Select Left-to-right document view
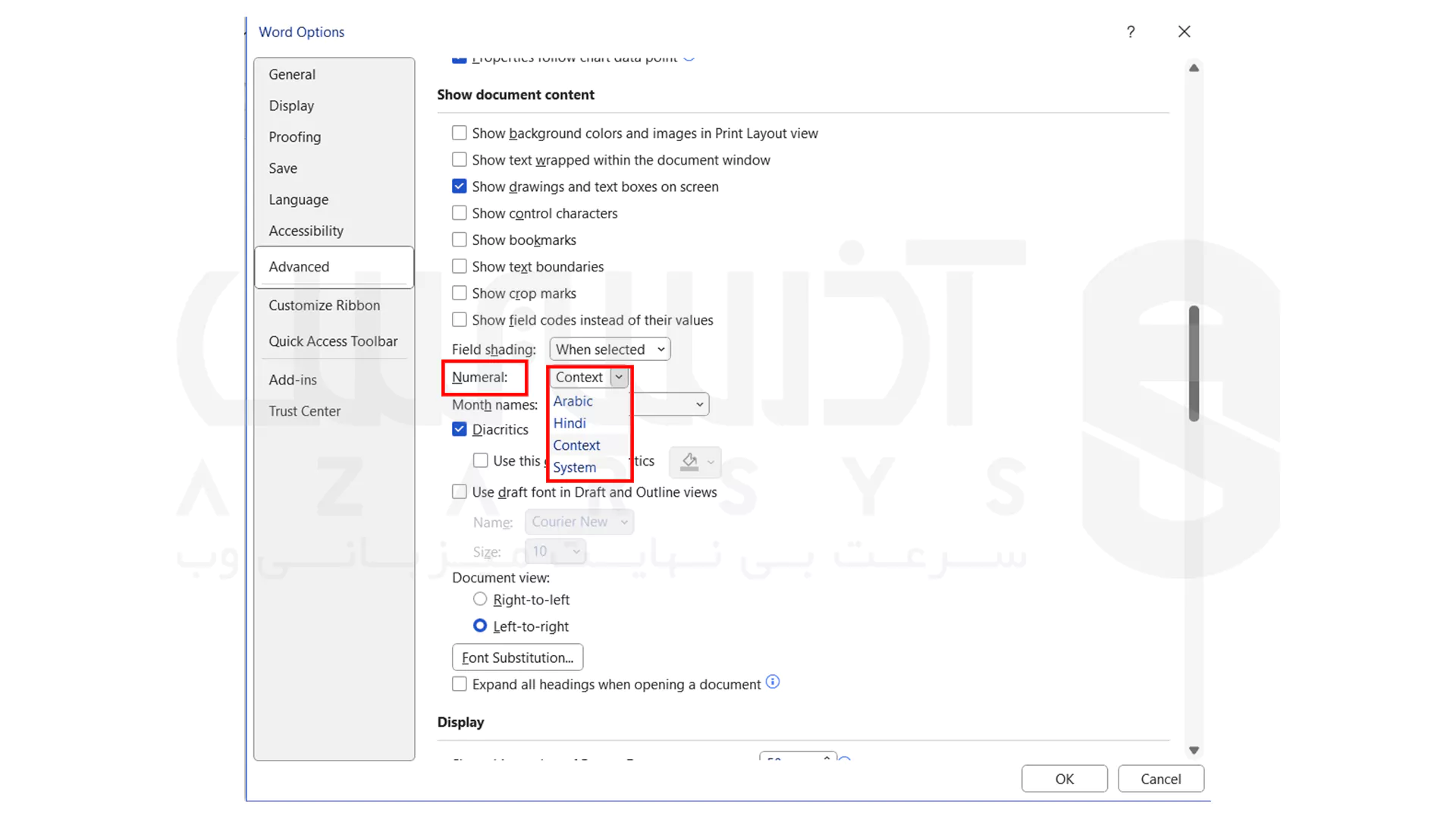The width and height of the screenshot is (1456, 819). coord(480,626)
